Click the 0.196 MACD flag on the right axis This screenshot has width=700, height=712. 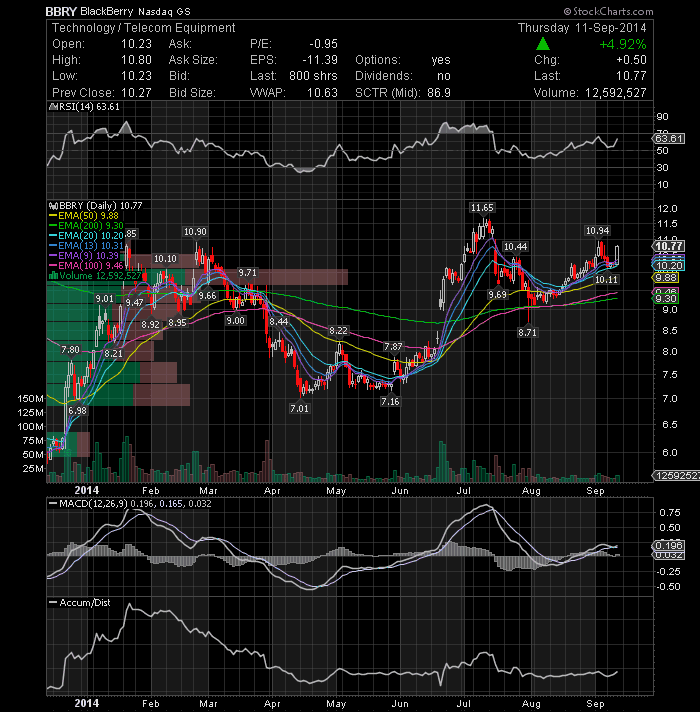point(668,545)
